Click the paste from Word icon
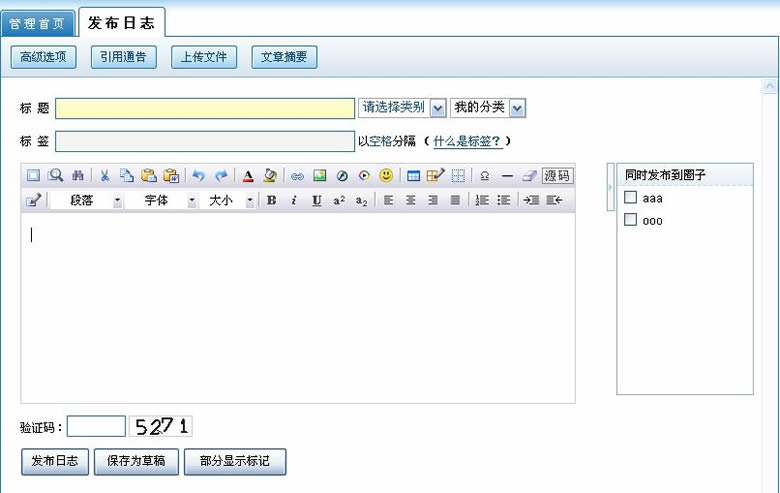The width and height of the screenshot is (780, 493). [x=171, y=176]
